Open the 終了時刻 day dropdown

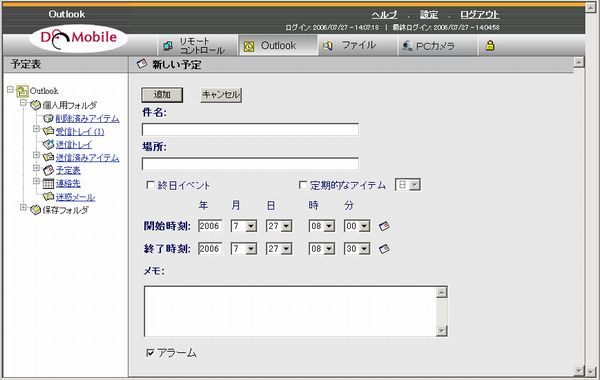(279, 249)
